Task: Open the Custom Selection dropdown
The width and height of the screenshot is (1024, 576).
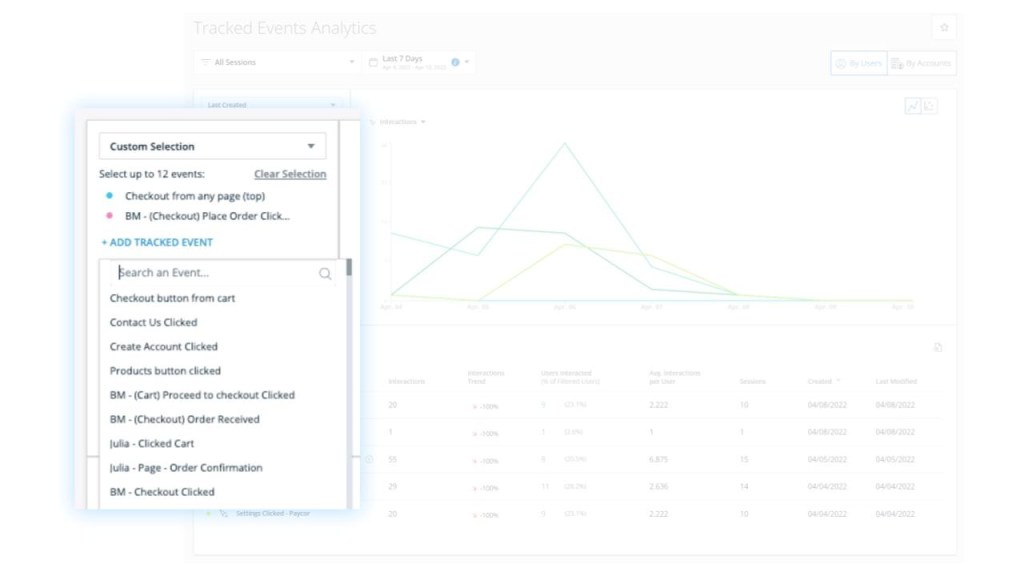Action: click(212, 146)
